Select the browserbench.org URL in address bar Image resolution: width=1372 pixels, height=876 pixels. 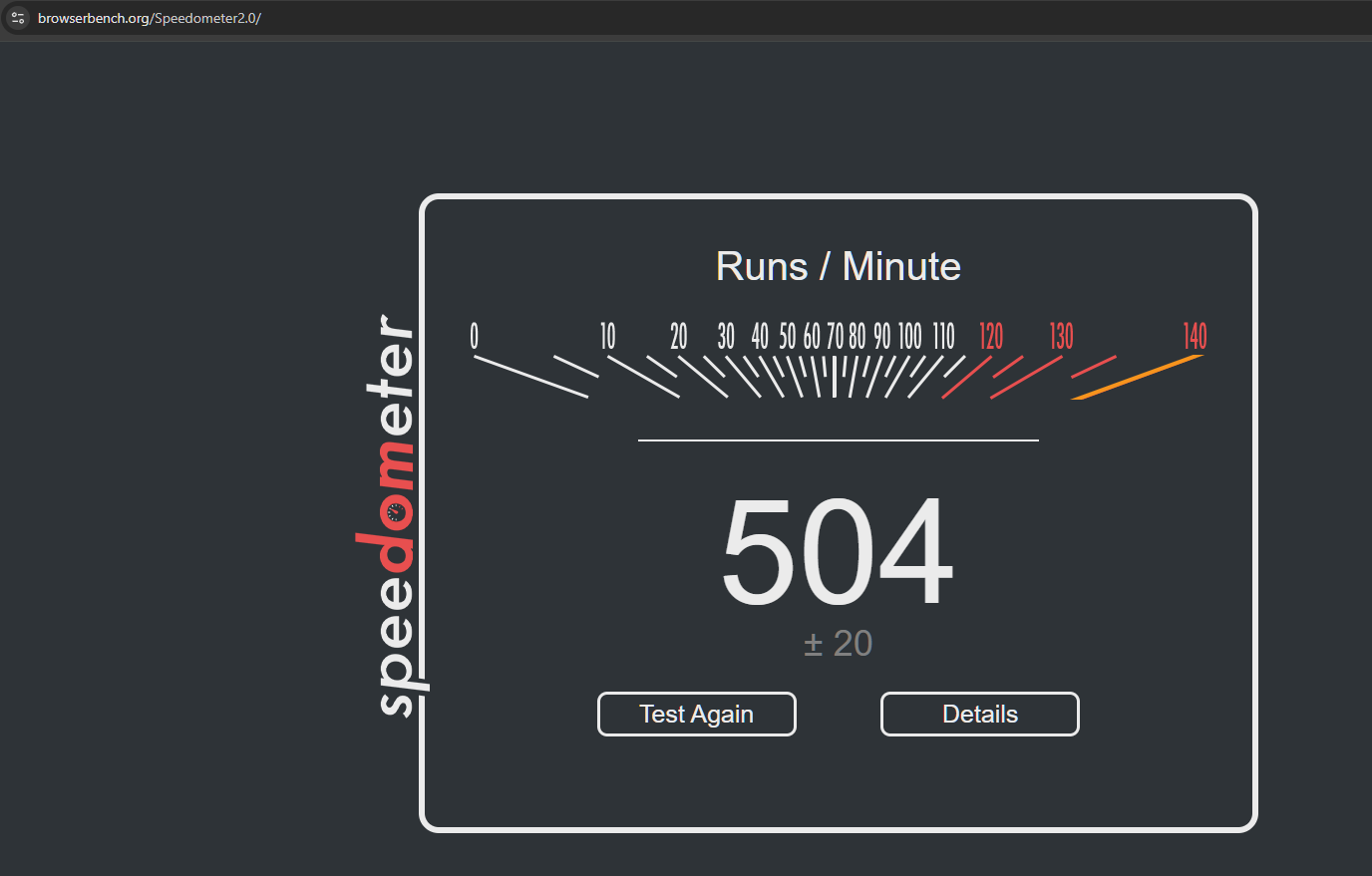(150, 18)
